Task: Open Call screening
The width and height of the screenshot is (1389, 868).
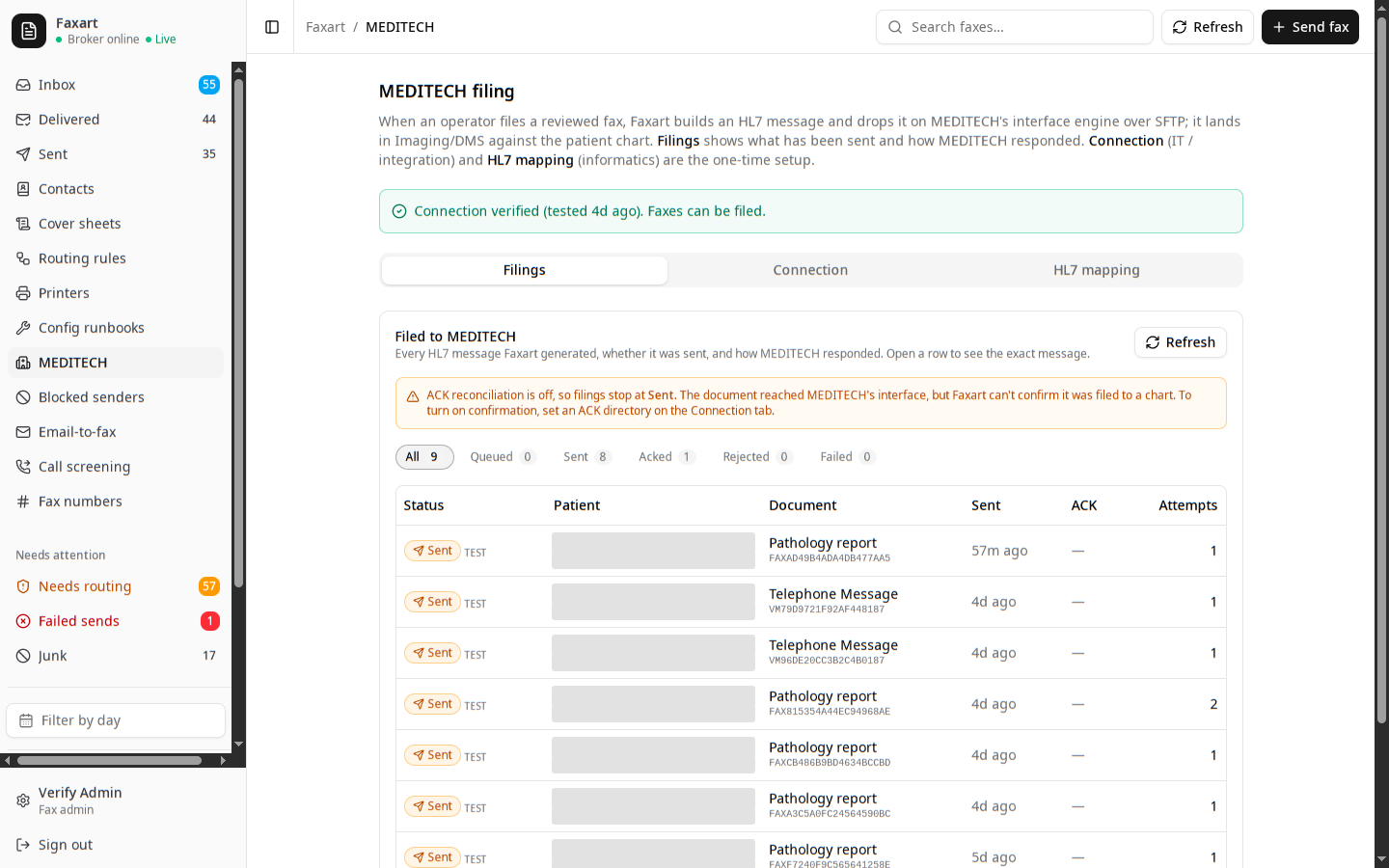Action: pyautogui.click(x=116, y=467)
